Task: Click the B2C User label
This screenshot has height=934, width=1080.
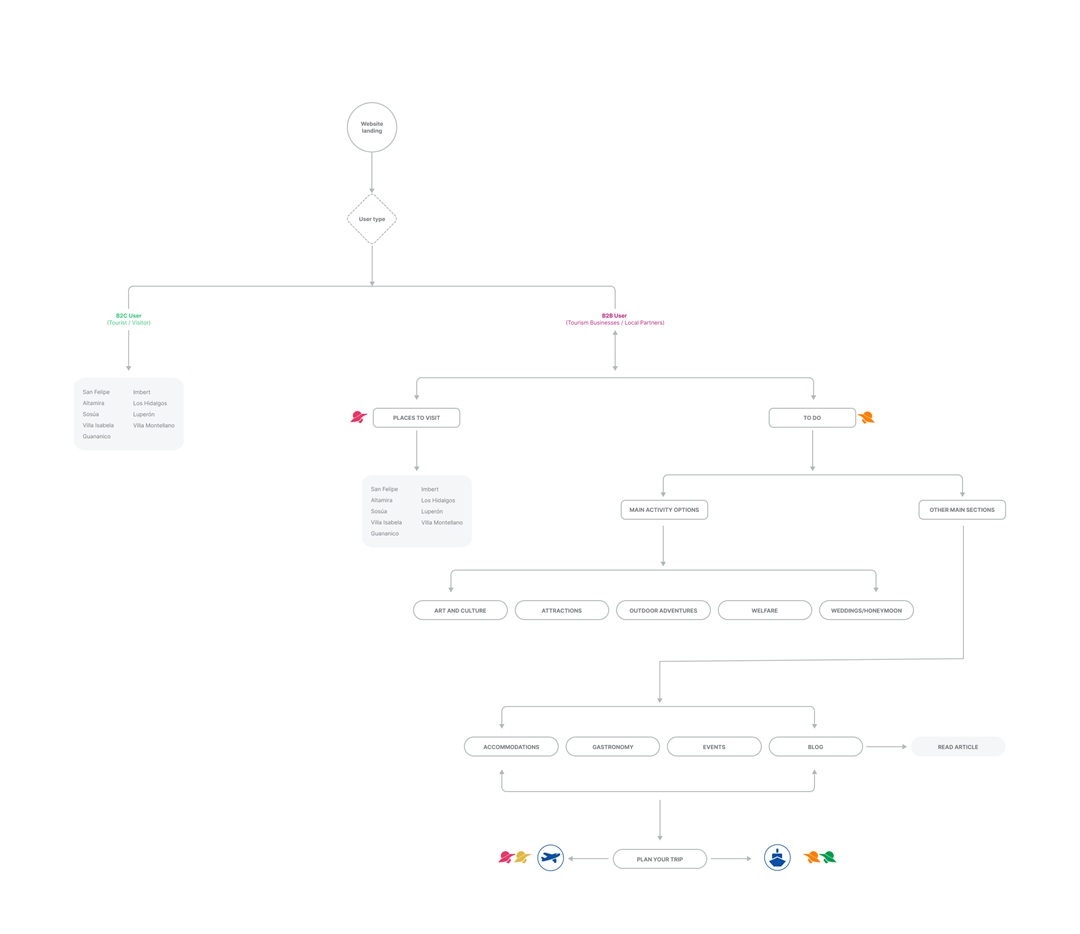Action: (129, 315)
